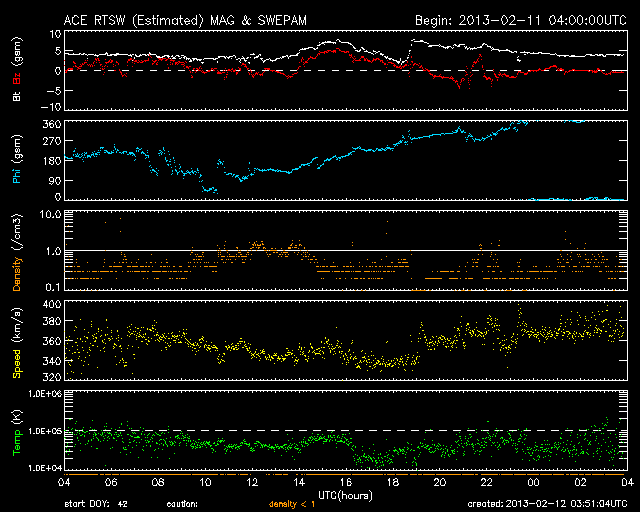Viewport: 640px width, 512px height.
Task: Click the 'UTC(hours)' x-axis label
Action: pos(345,496)
